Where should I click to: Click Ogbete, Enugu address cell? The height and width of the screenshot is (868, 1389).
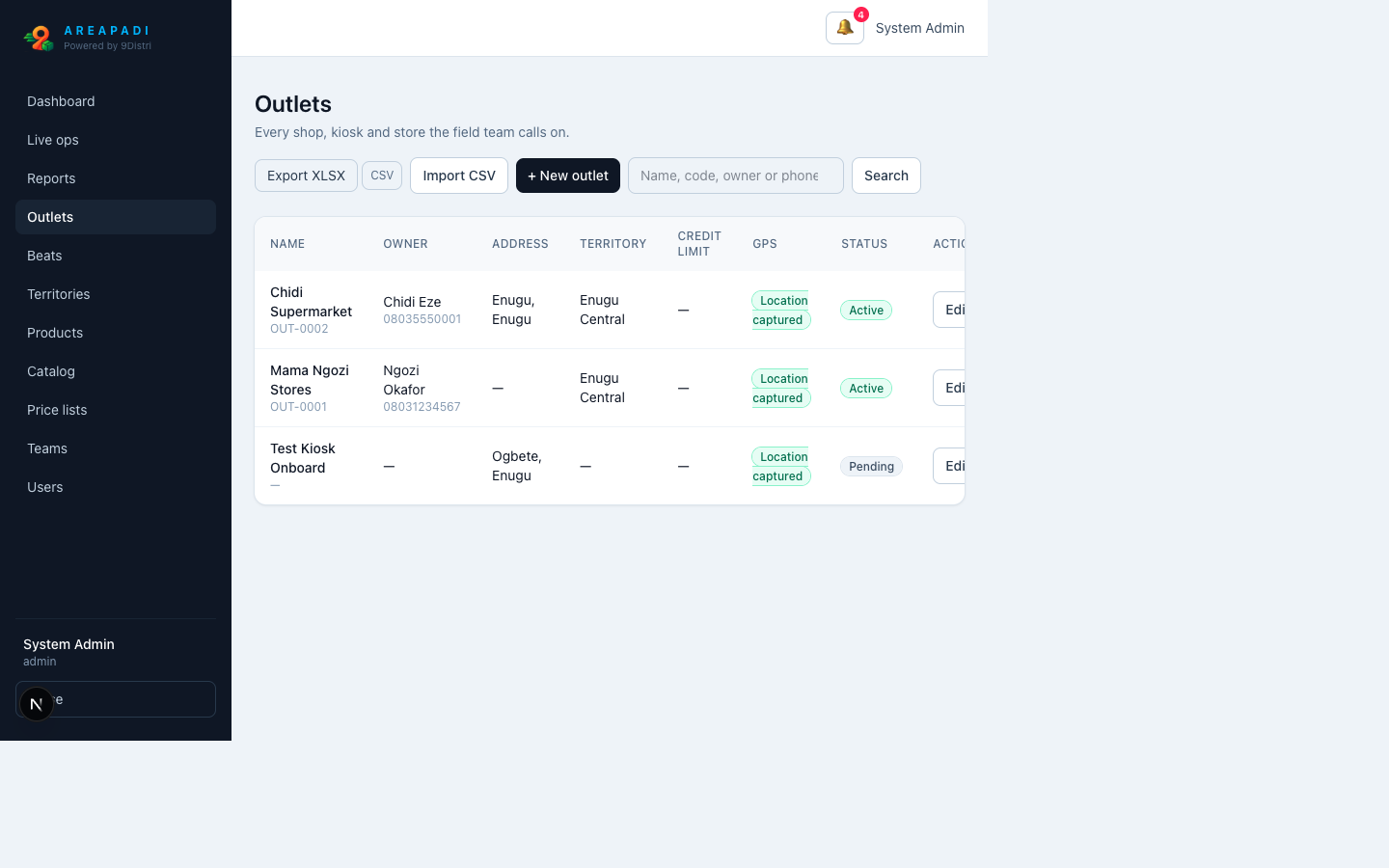[x=517, y=466]
